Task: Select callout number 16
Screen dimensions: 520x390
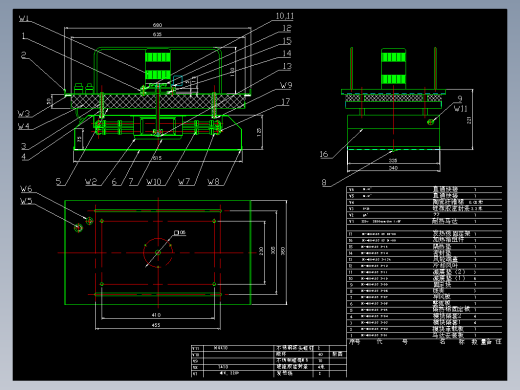Action: point(324,154)
